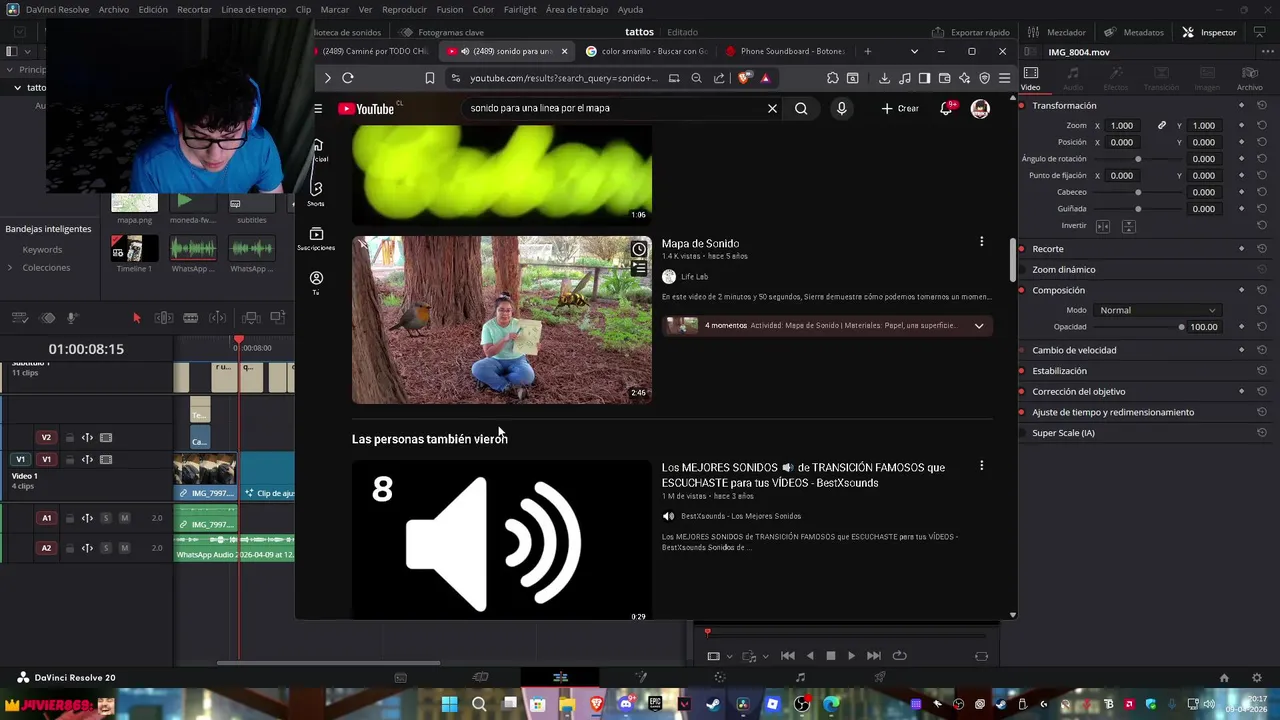Open the Deliver rocket page icon
1280x720 pixels.
click(x=880, y=677)
